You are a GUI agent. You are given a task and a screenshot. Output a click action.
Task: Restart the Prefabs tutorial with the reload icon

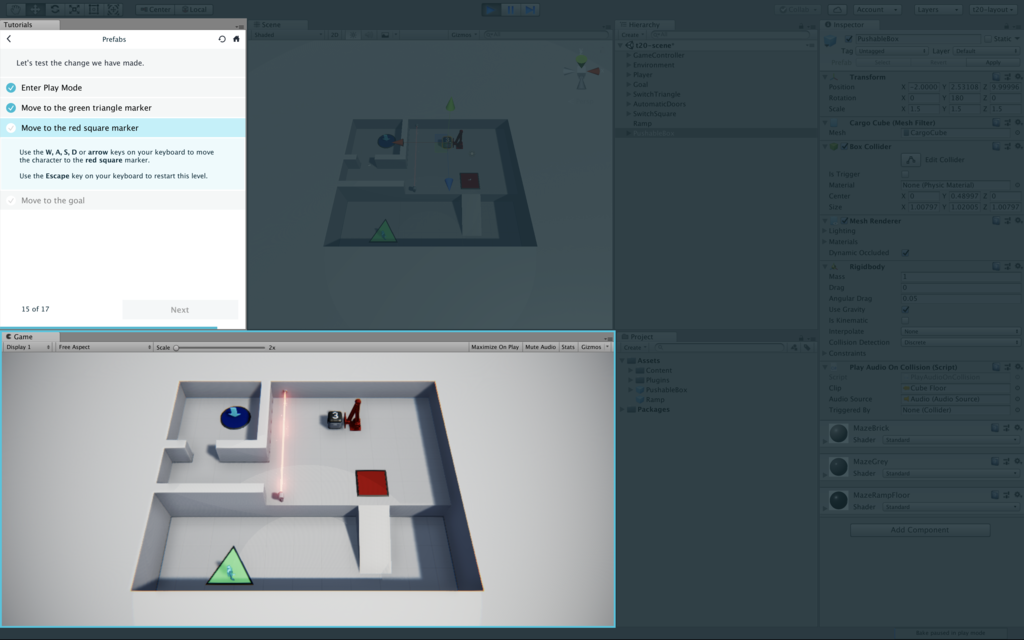point(222,39)
